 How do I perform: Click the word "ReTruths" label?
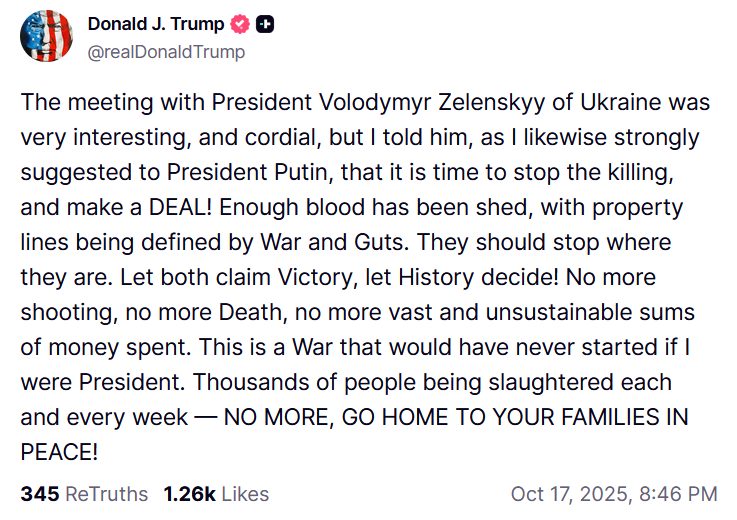pos(106,494)
